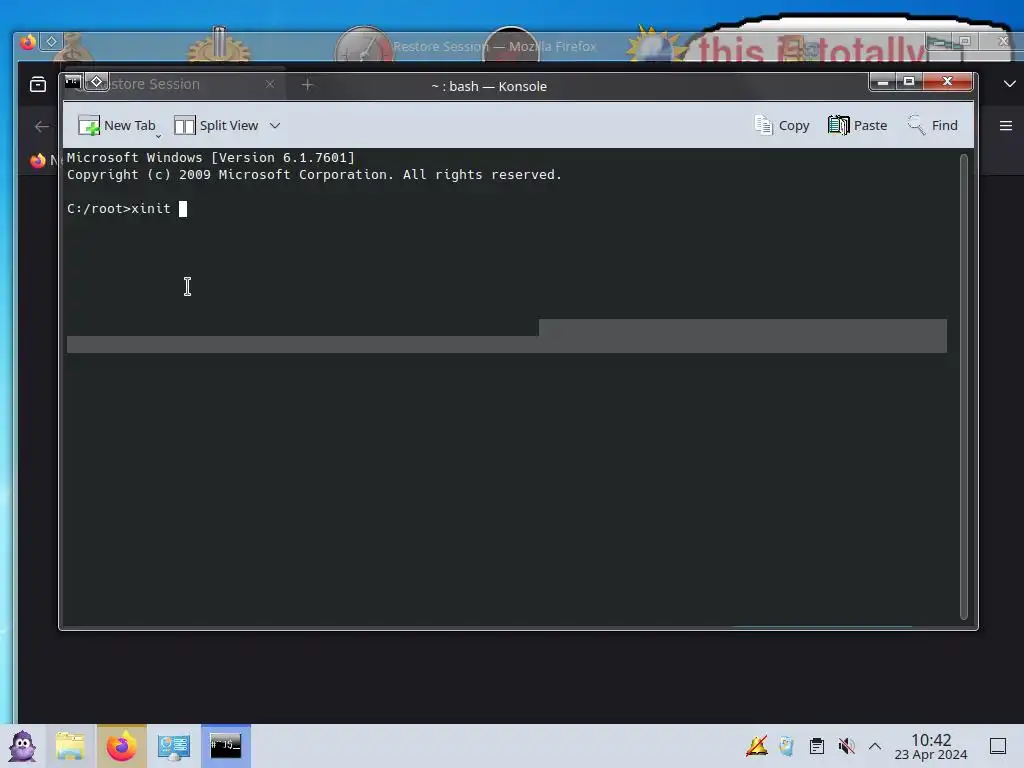Maximize the Konsole window
The image size is (1024, 768).
tap(908, 82)
